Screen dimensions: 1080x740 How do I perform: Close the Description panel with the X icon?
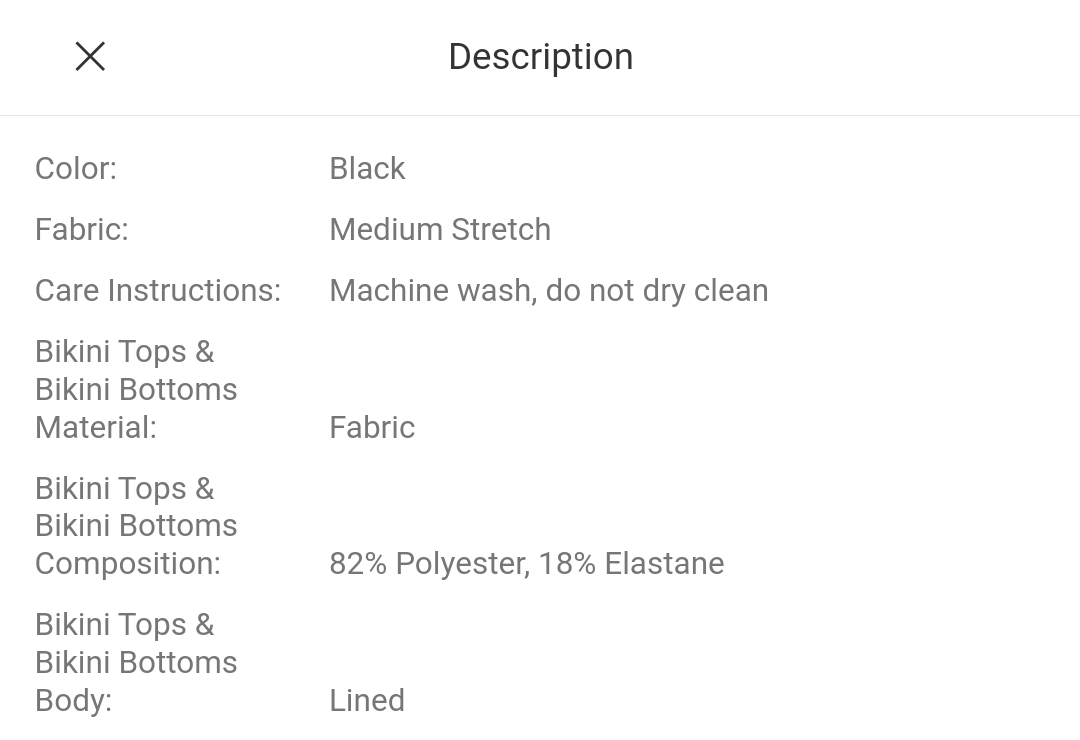coord(90,56)
